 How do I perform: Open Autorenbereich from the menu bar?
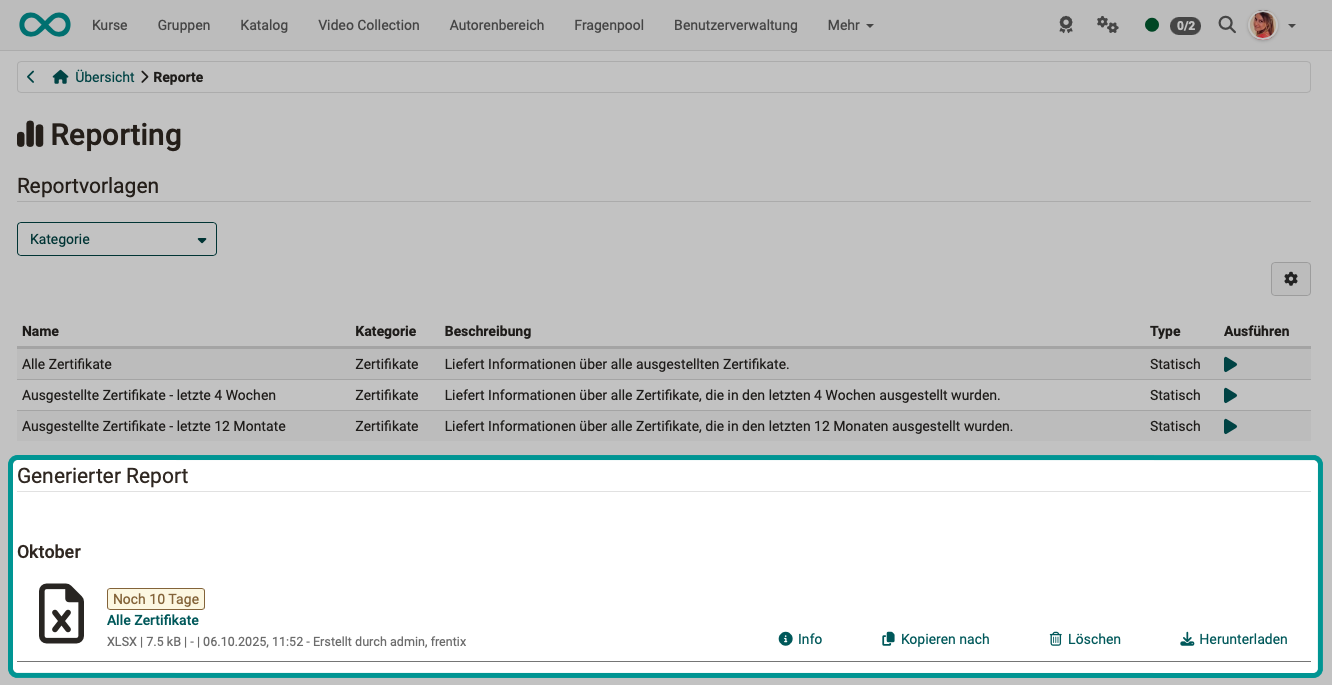[x=496, y=25]
